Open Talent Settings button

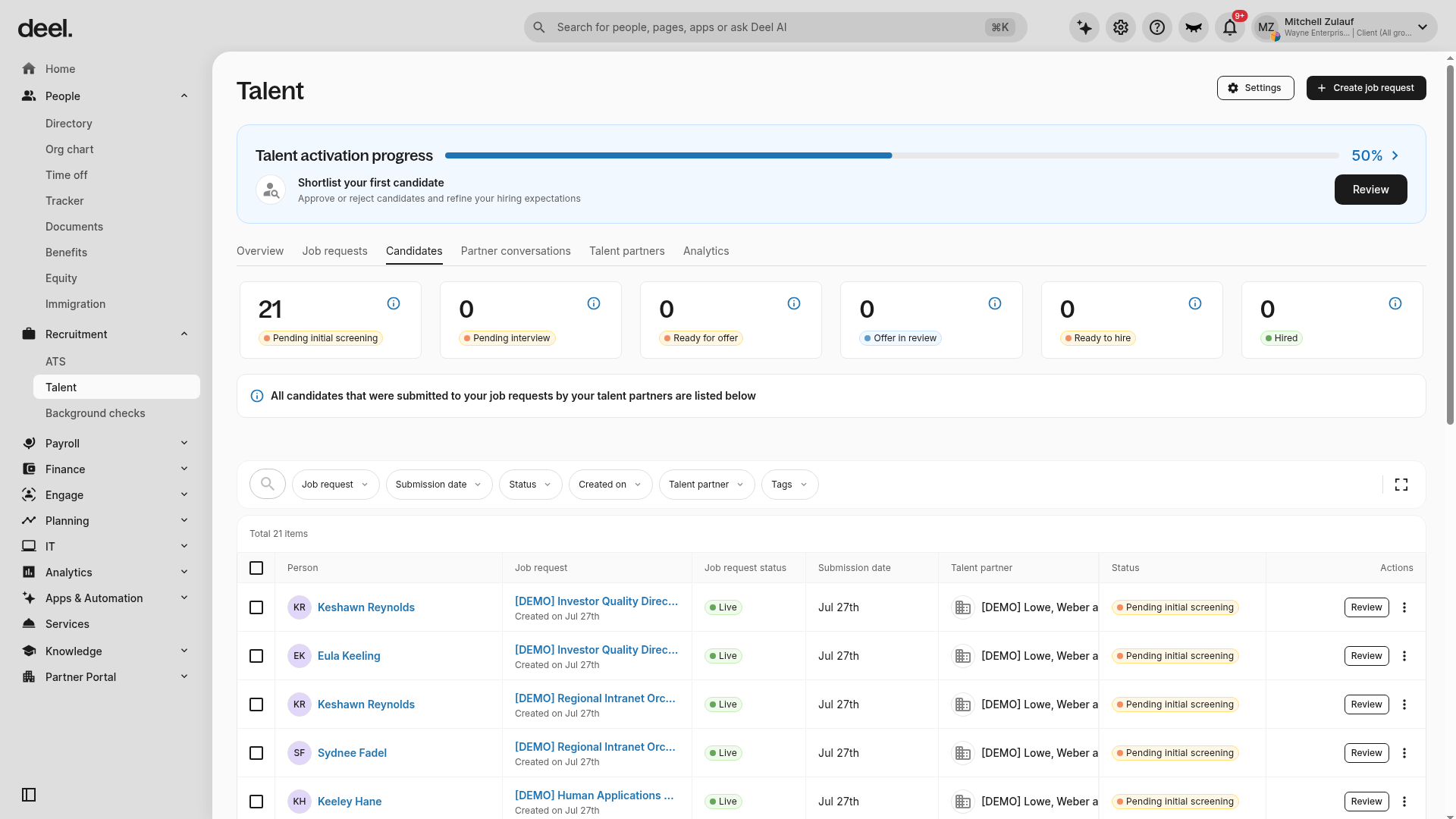pos(1255,88)
